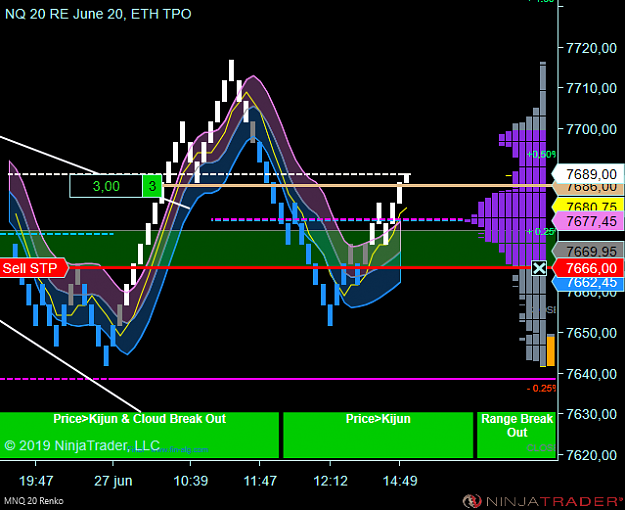Click the 7700,00 price axis label
The height and width of the screenshot is (510, 625).
pyautogui.click(x=592, y=129)
